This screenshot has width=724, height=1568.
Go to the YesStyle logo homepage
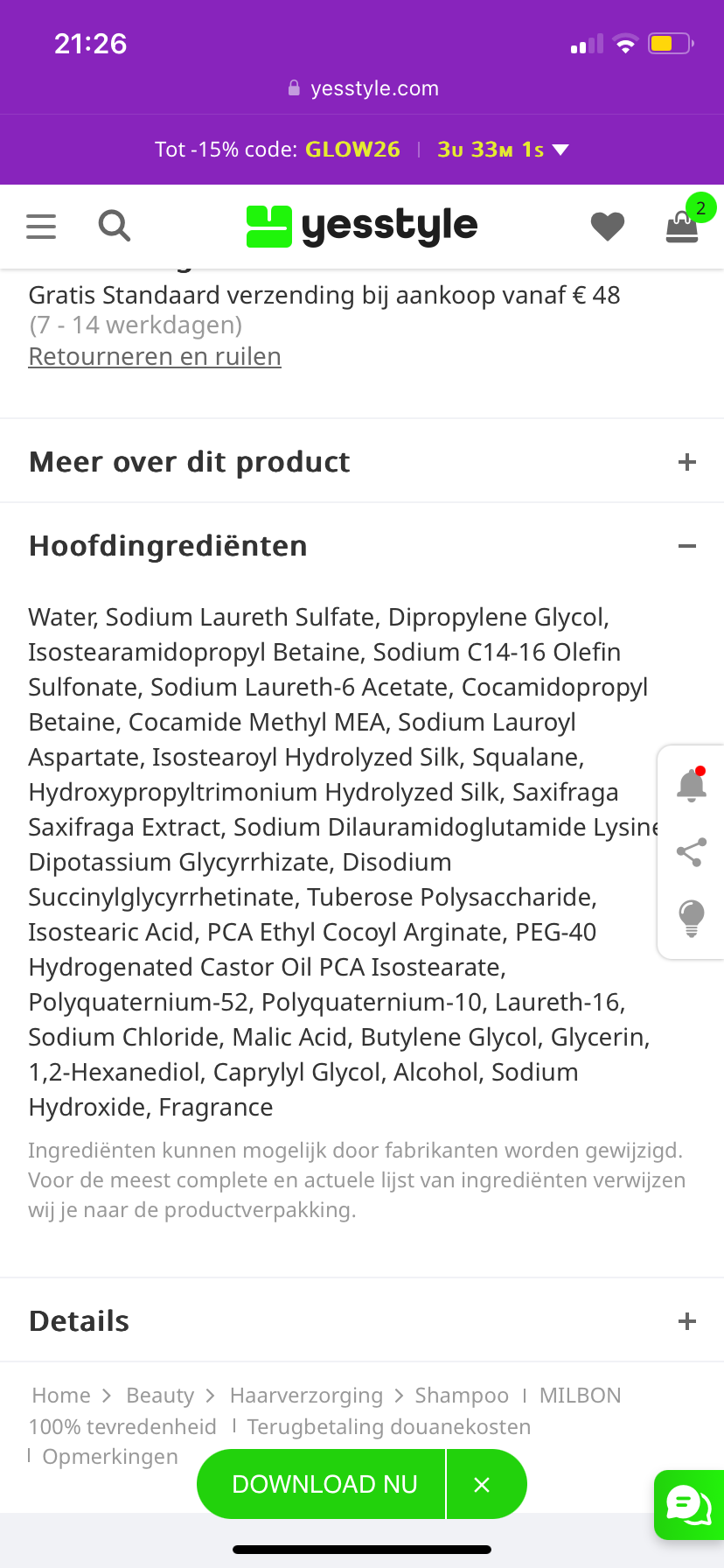(x=362, y=227)
